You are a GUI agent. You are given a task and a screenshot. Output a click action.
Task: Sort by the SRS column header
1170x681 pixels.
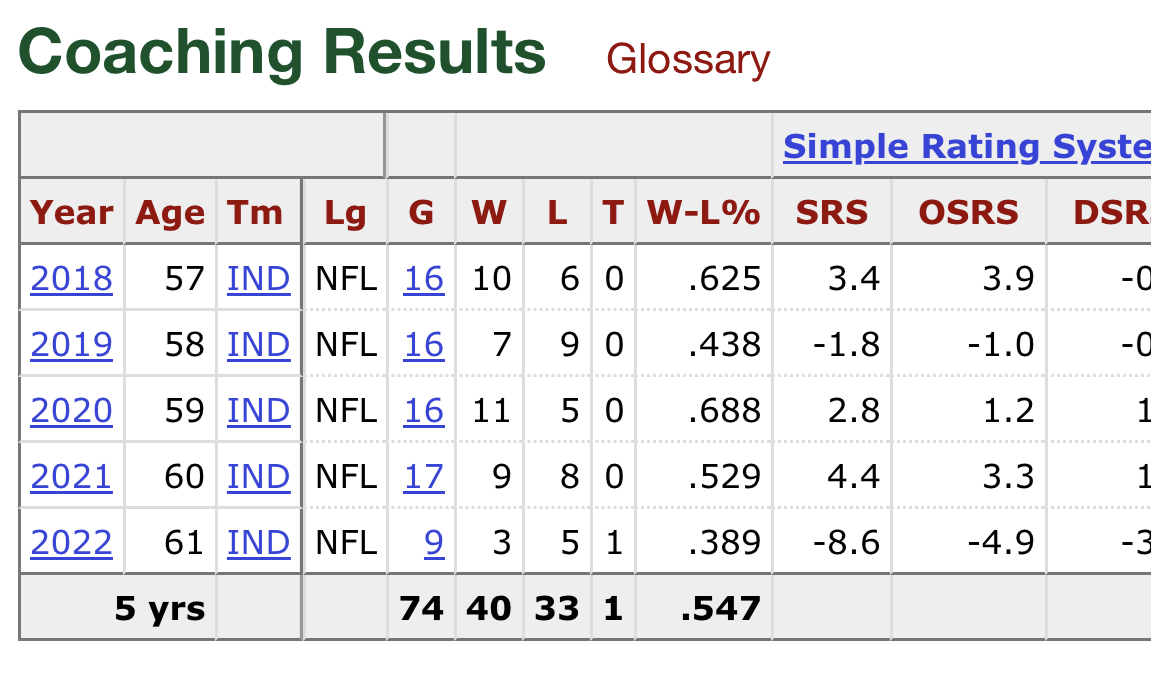point(831,212)
